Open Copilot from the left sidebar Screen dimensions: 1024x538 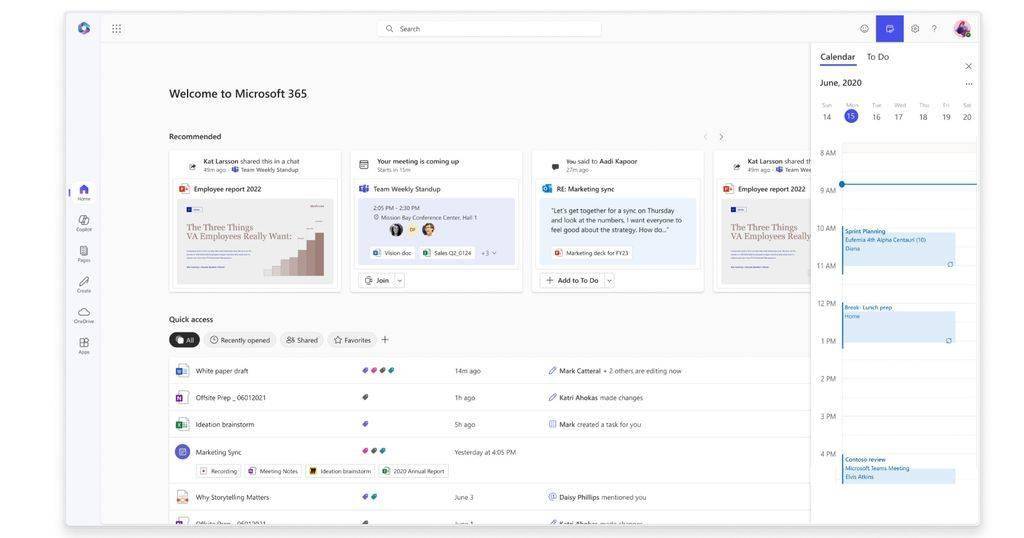tap(84, 223)
